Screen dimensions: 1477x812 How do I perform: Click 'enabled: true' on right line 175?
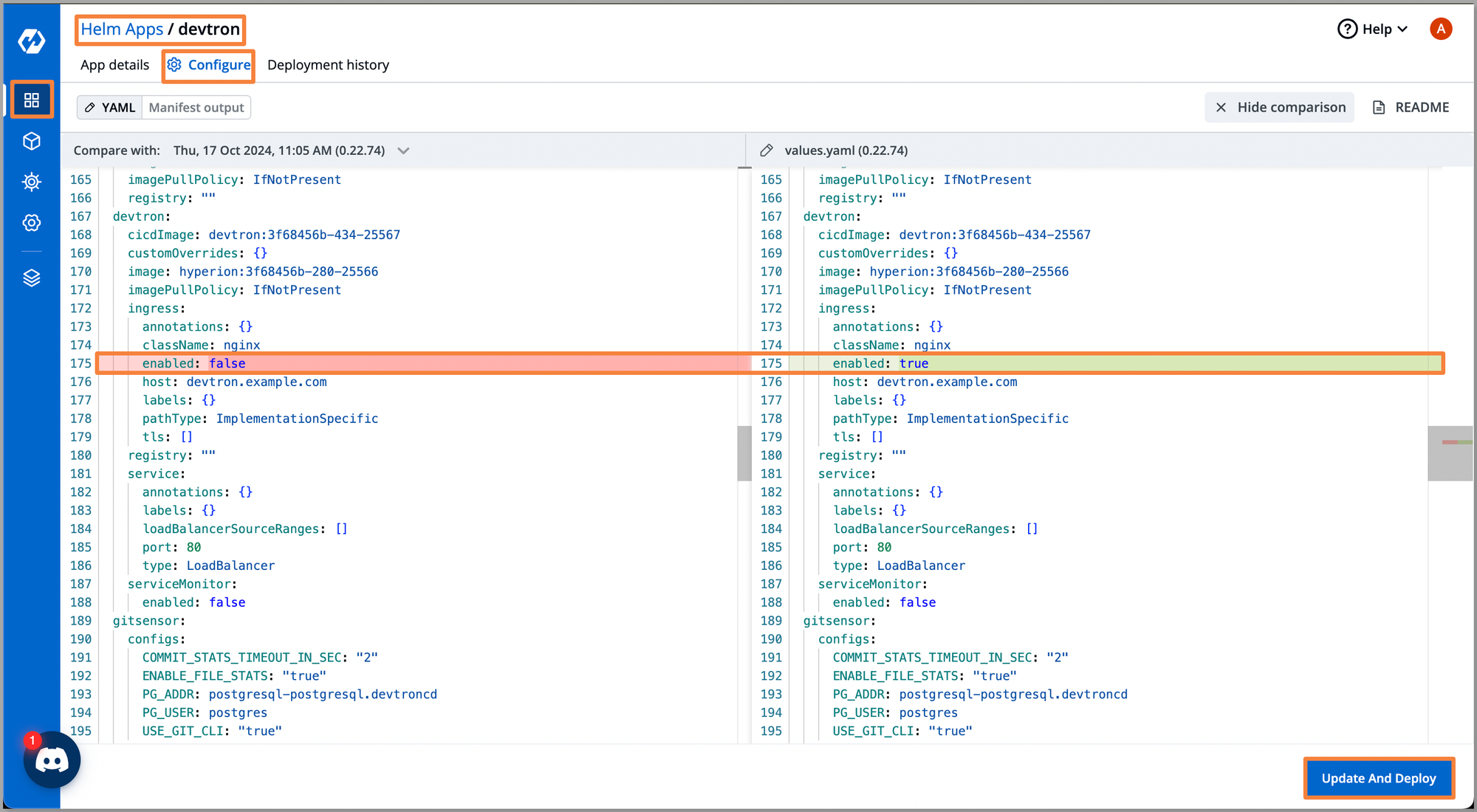tap(880, 363)
